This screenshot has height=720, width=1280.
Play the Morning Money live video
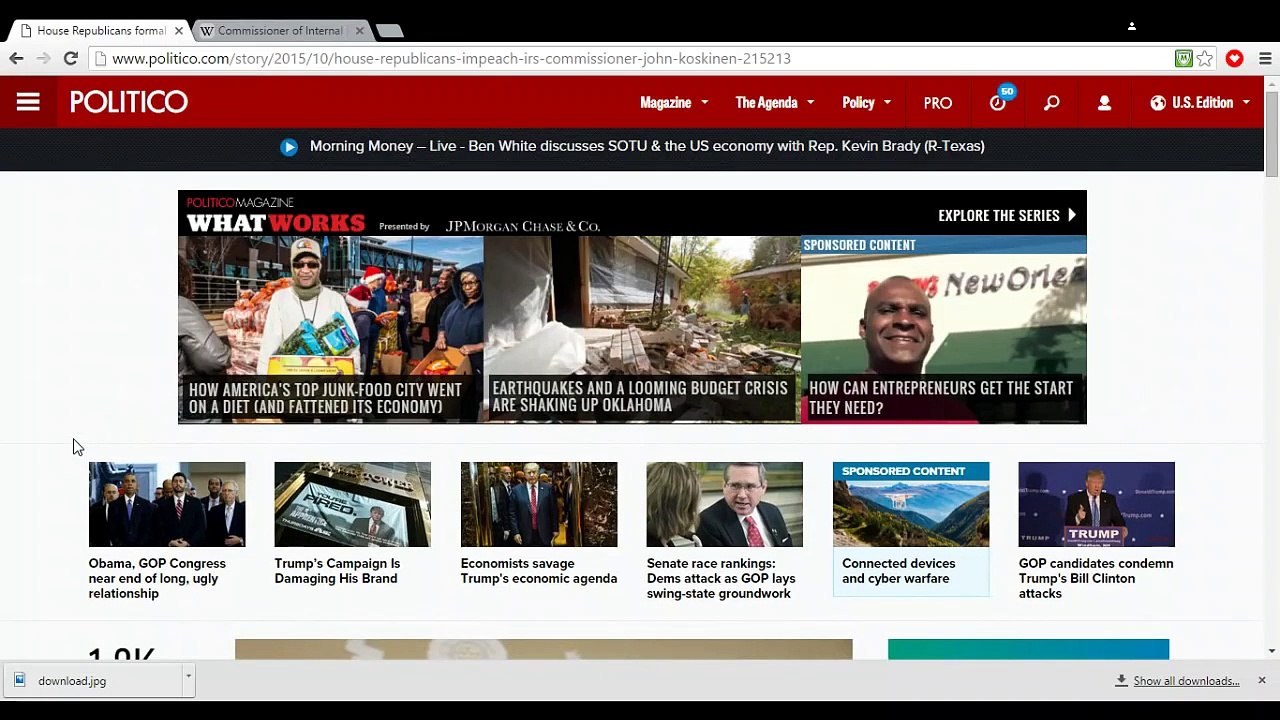(289, 147)
